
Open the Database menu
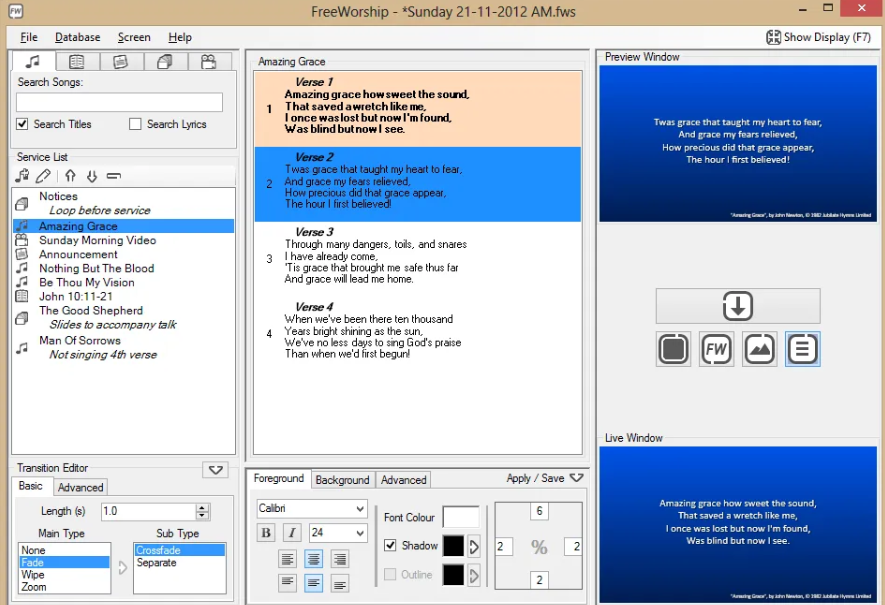point(77,37)
